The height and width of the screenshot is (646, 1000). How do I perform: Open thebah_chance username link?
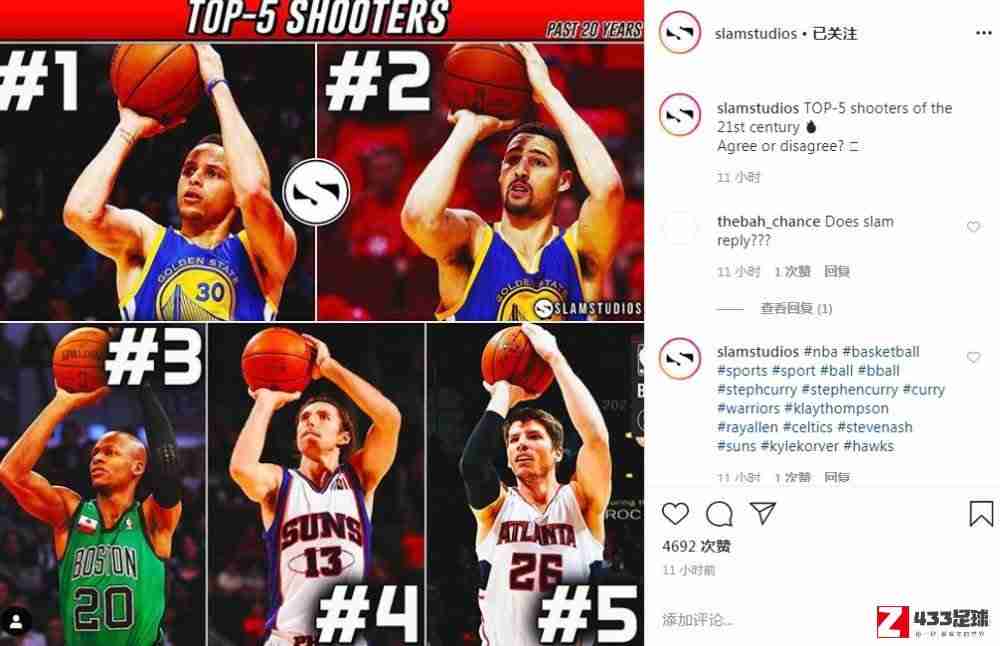tap(768, 222)
